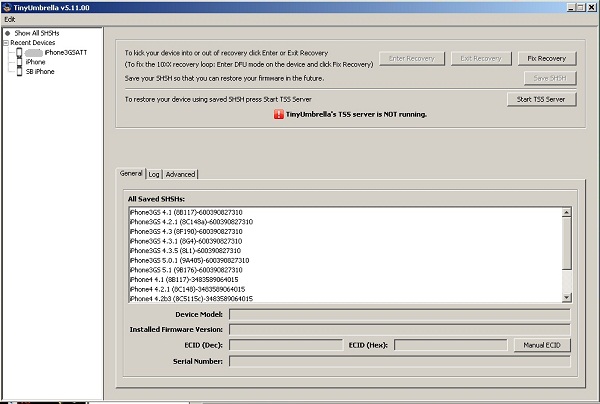Collapse the Recent Devices tree node
This screenshot has width=600, height=404.
pos(6,43)
